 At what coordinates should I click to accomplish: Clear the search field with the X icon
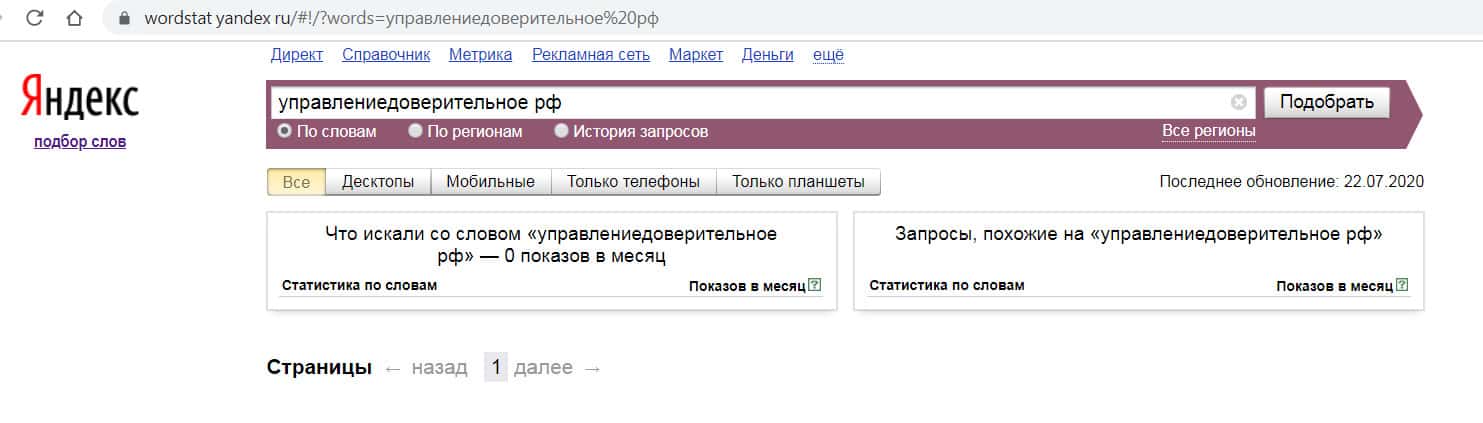[x=1239, y=102]
